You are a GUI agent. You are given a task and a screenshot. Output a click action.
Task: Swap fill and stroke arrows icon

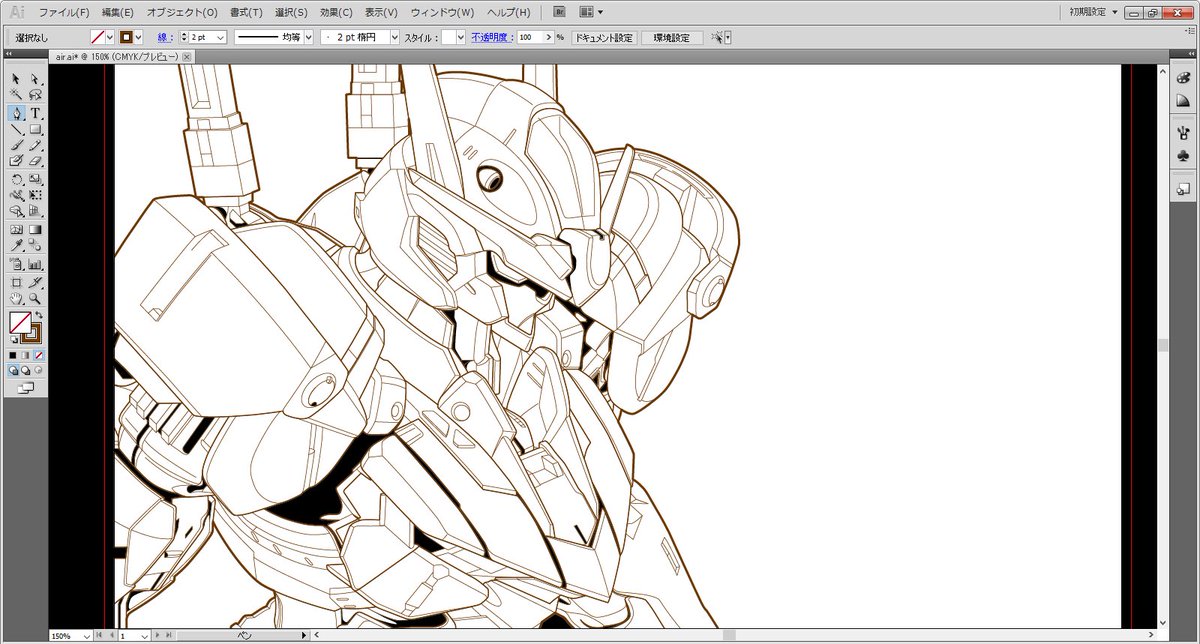click(x=39, y=315)
